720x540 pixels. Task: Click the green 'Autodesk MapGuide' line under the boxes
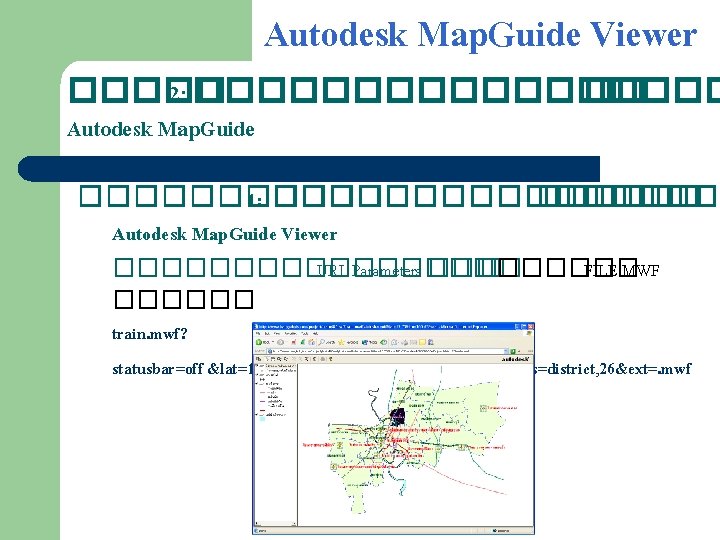tap(161, 129)
